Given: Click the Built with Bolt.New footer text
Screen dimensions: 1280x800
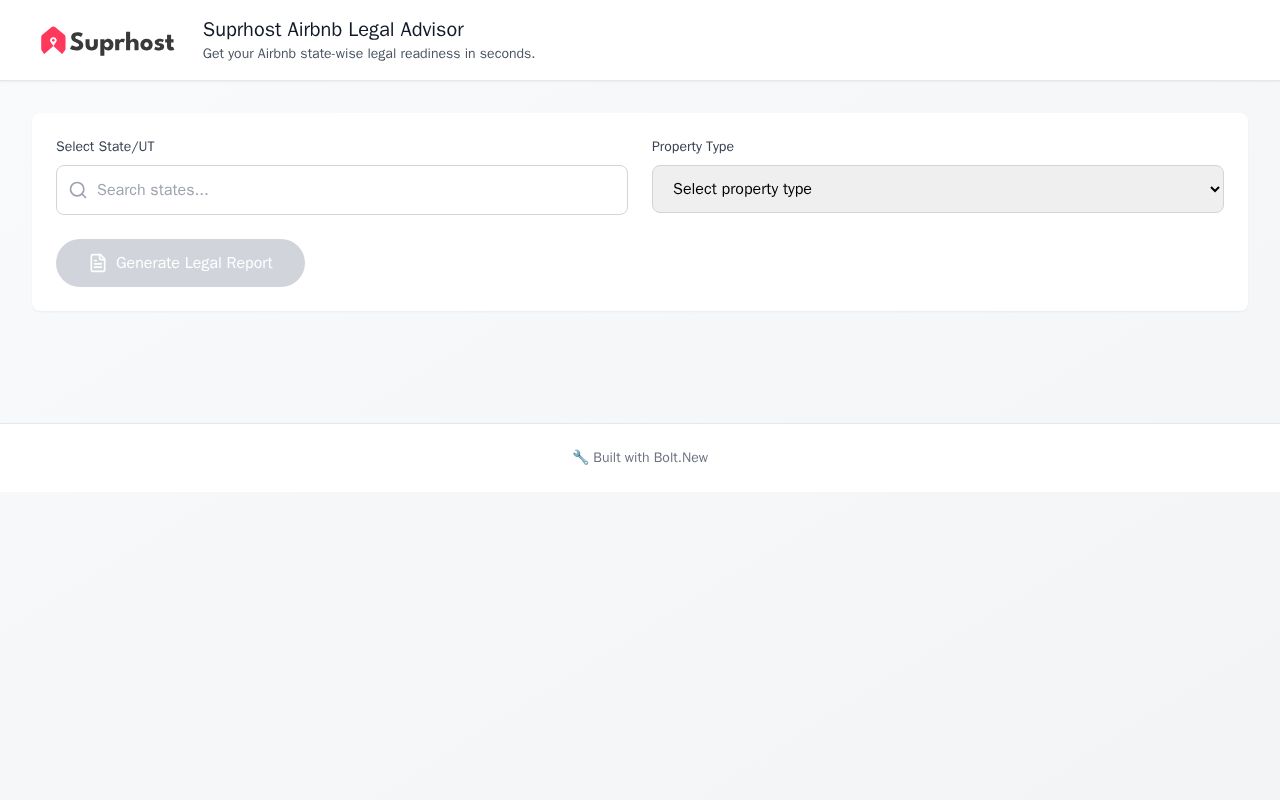Looking at the screenshot, I should 640,458.
